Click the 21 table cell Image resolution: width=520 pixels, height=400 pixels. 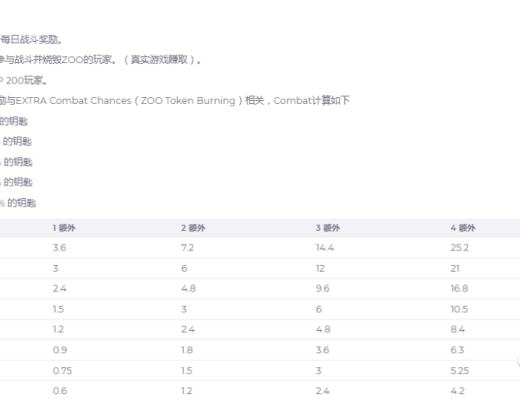tap(455, 268)
